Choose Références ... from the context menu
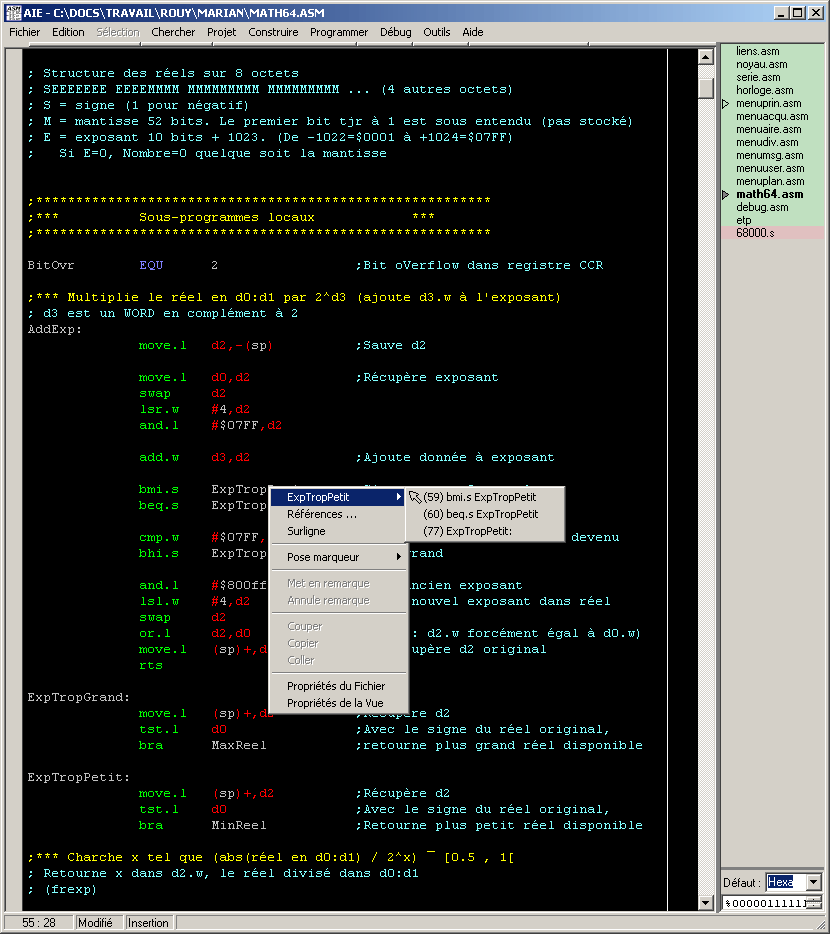Viewport: 830px width, 934px height. coord(337,514)
